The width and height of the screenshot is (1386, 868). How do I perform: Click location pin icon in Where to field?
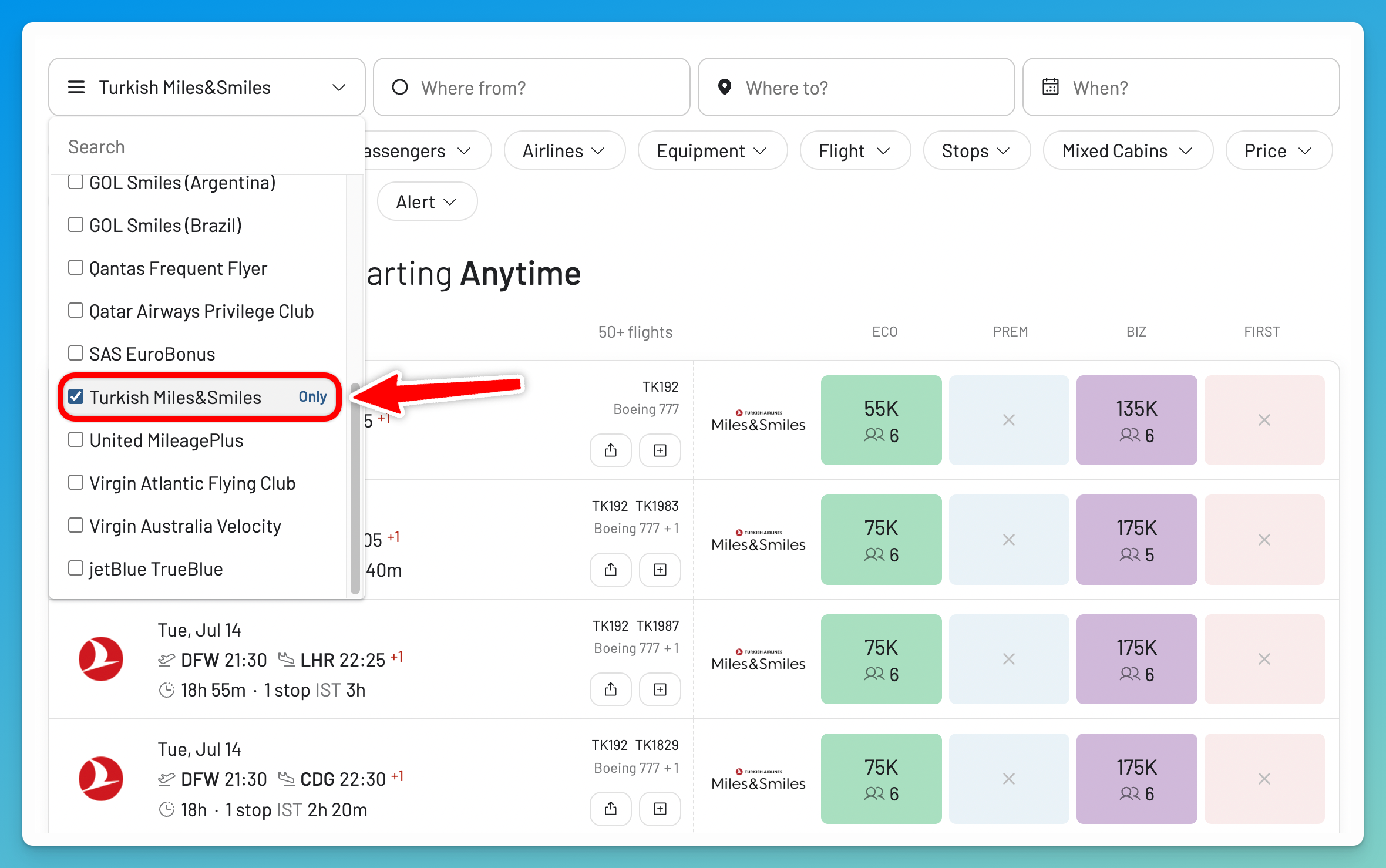725,87
